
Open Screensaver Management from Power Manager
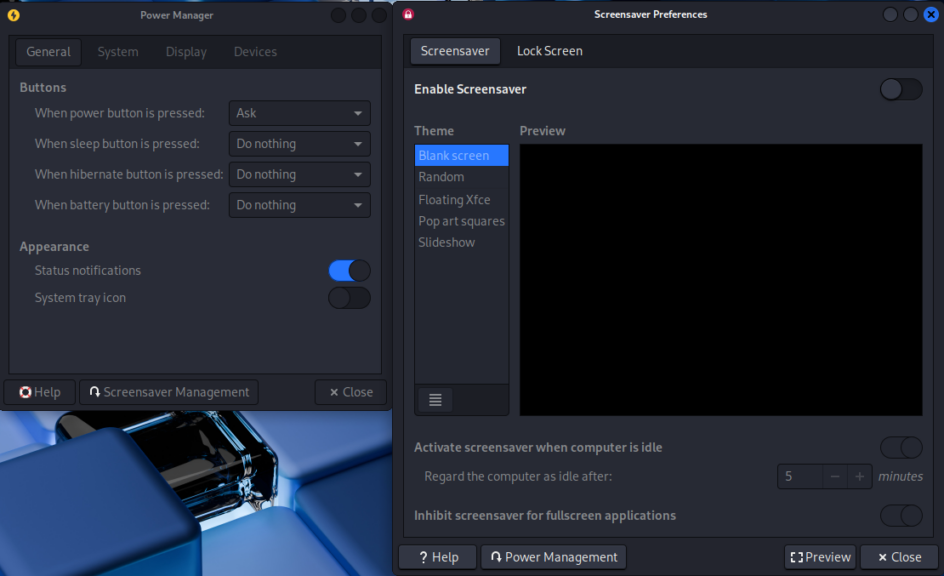168,392
